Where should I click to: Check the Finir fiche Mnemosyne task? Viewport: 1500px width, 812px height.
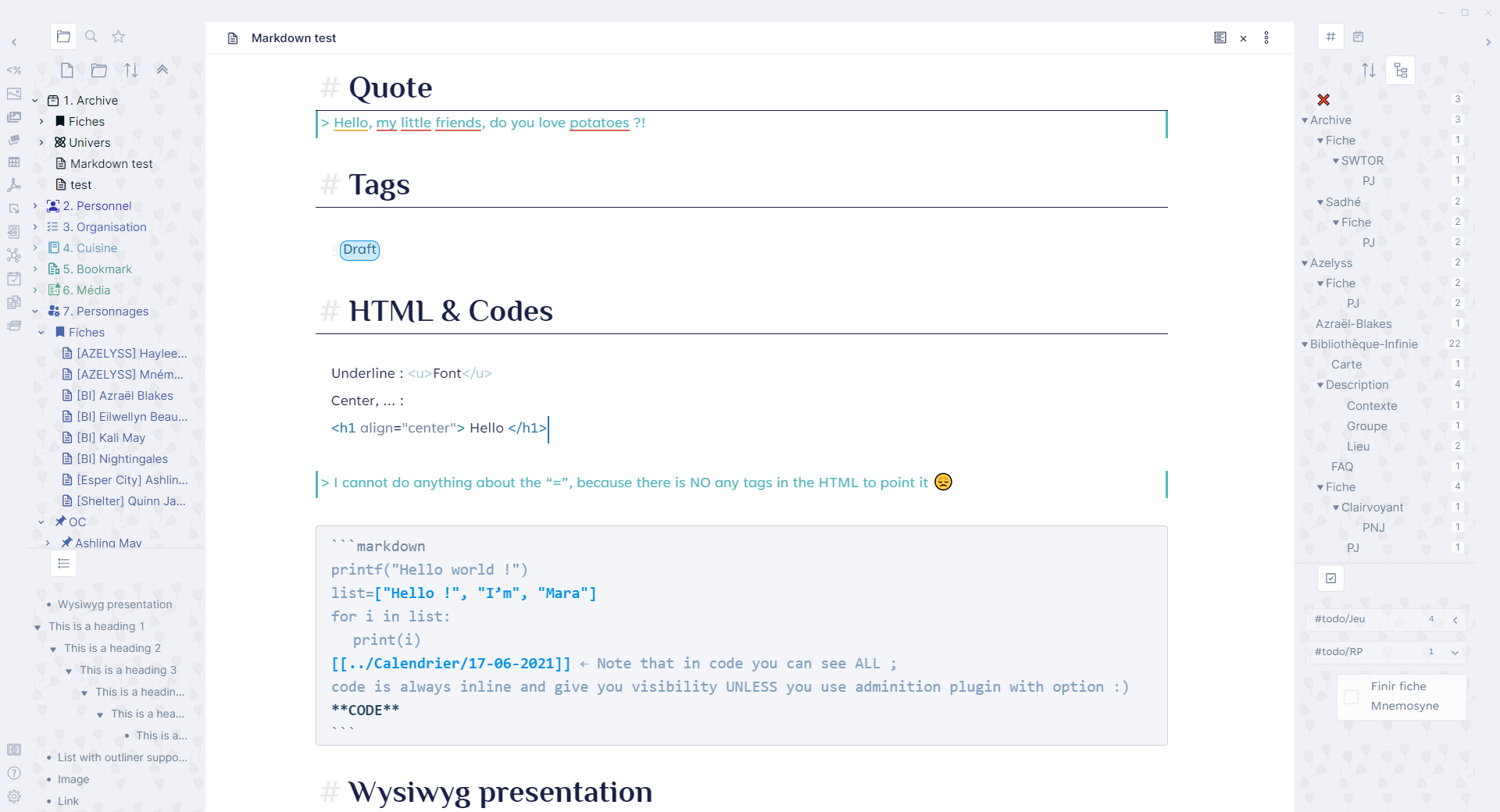coord(1352,697)
